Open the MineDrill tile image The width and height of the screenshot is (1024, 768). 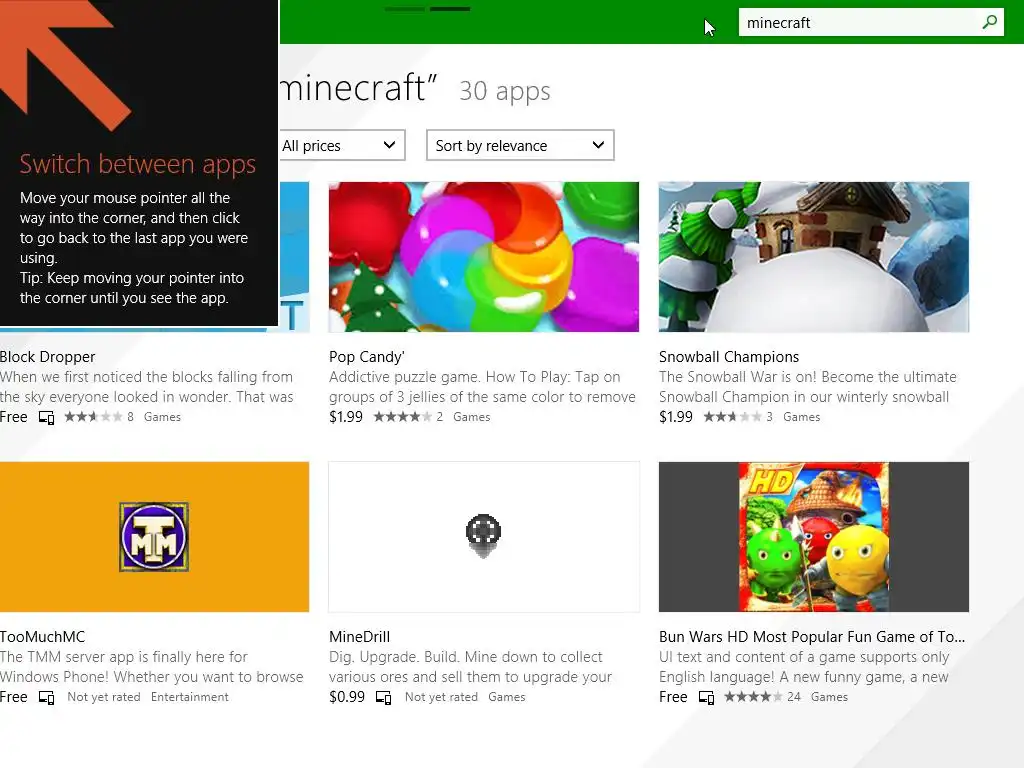click(x=484, y=537)
